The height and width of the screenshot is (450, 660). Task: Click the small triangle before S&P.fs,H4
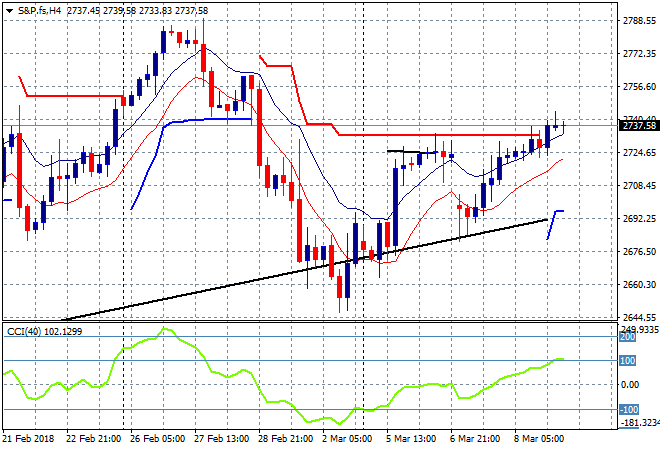coord(9,11)
